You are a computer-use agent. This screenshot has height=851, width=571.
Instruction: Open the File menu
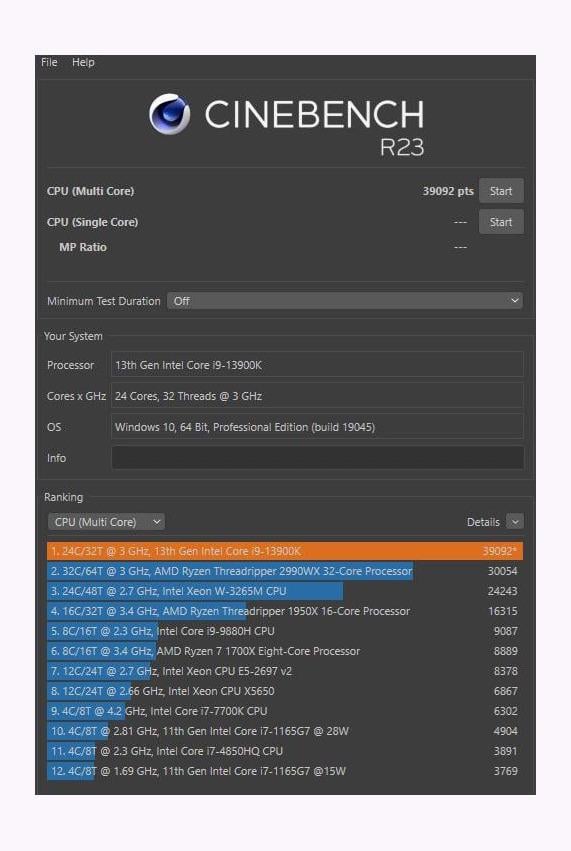[49, 62]
